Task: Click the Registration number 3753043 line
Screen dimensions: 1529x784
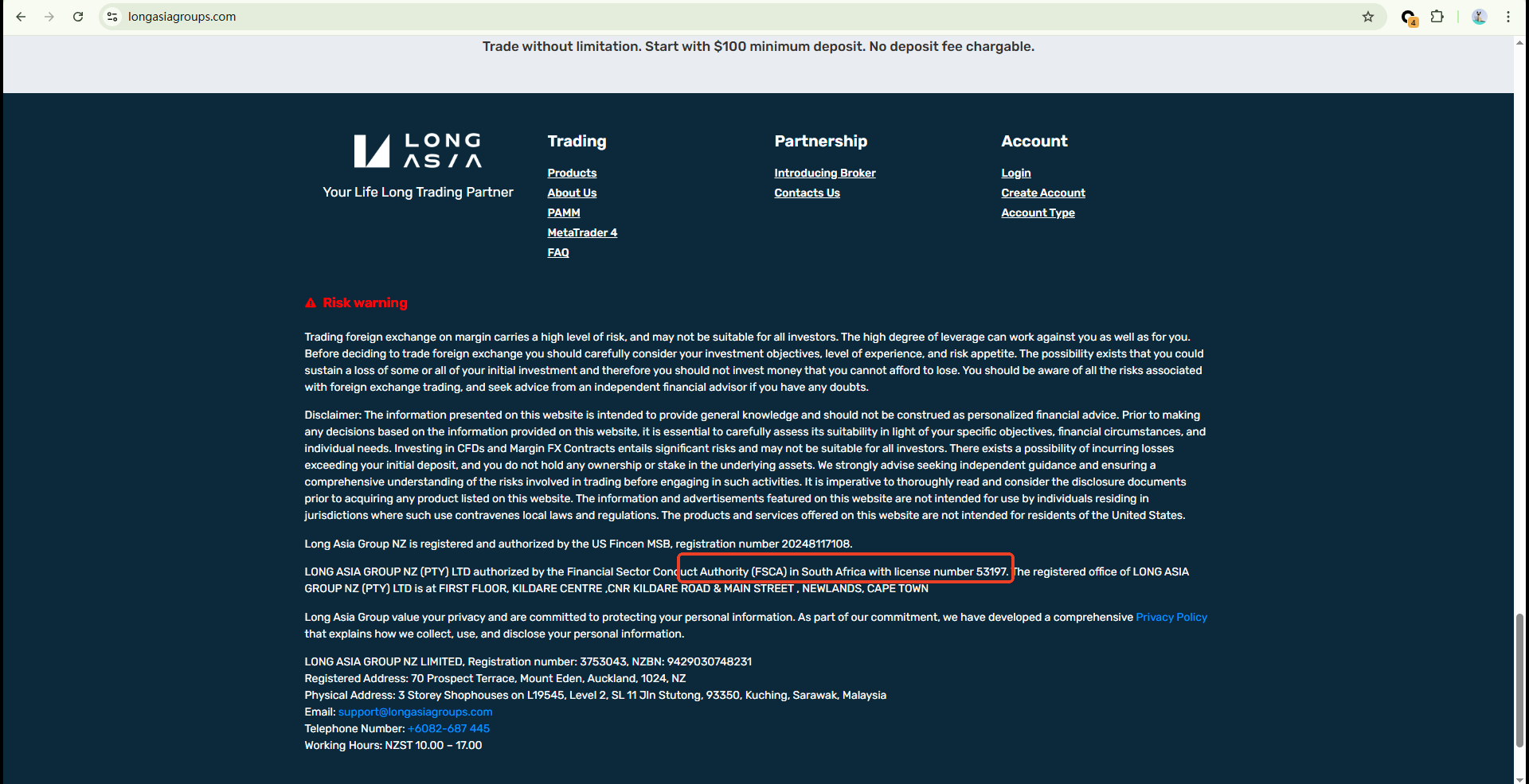Action: click(x=528, y=661)
